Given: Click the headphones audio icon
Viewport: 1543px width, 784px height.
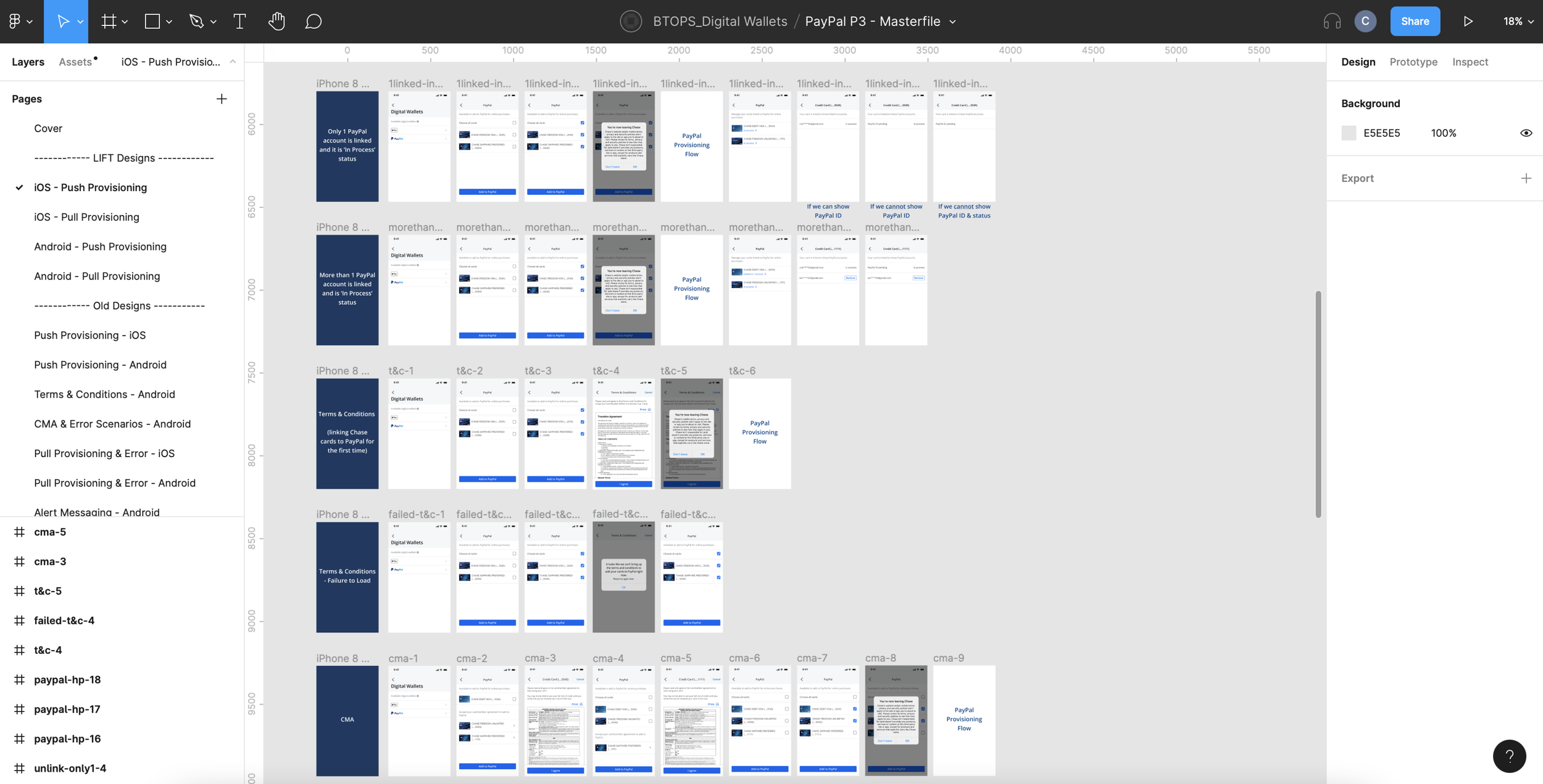Looking at the screenshot, I should [x=1331, y=20].
